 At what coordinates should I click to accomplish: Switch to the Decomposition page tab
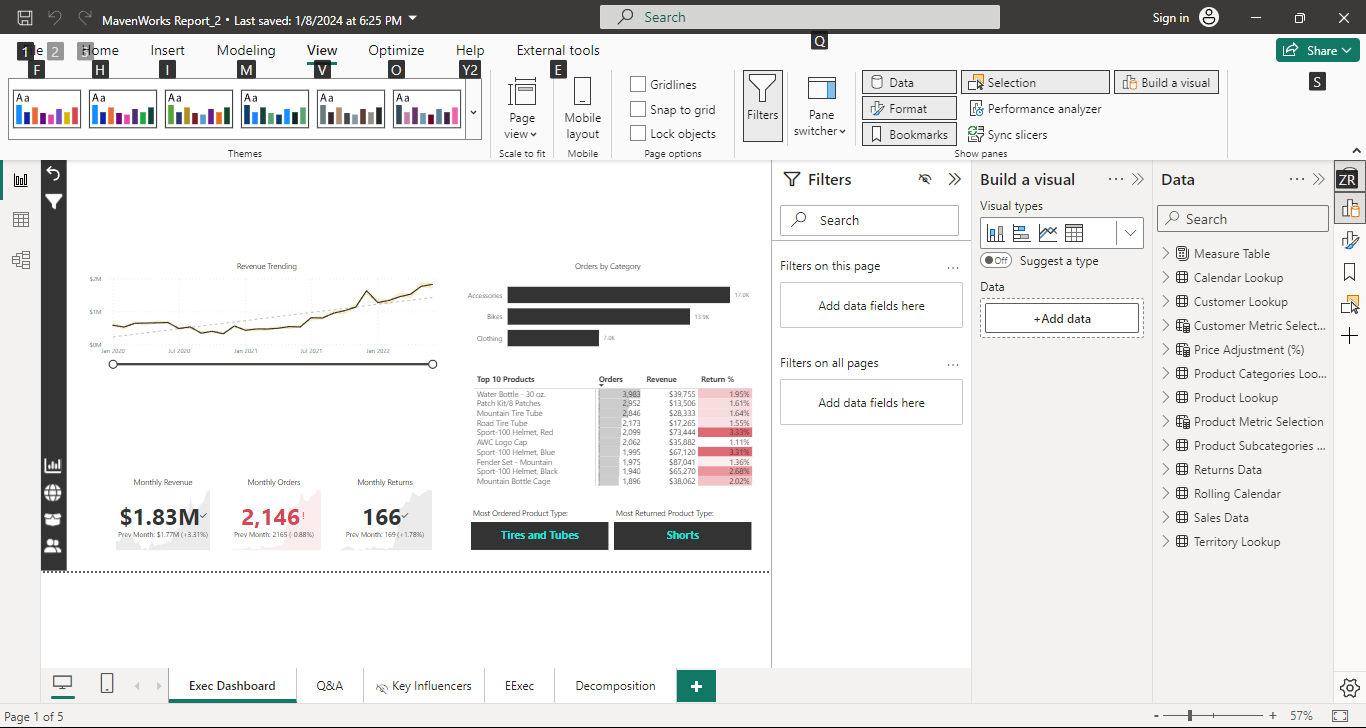tap(615, 686)
